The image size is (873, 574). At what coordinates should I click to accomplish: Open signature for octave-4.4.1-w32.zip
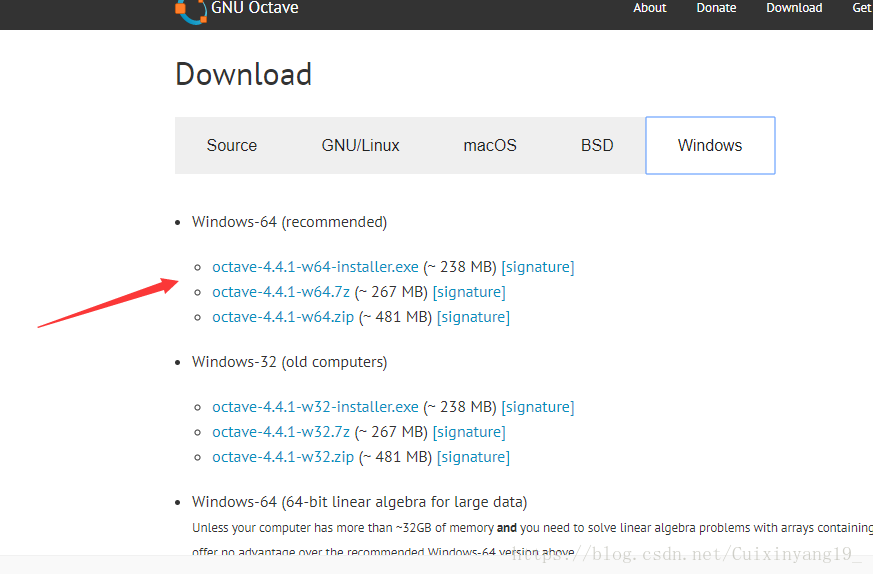click(473, 457)
